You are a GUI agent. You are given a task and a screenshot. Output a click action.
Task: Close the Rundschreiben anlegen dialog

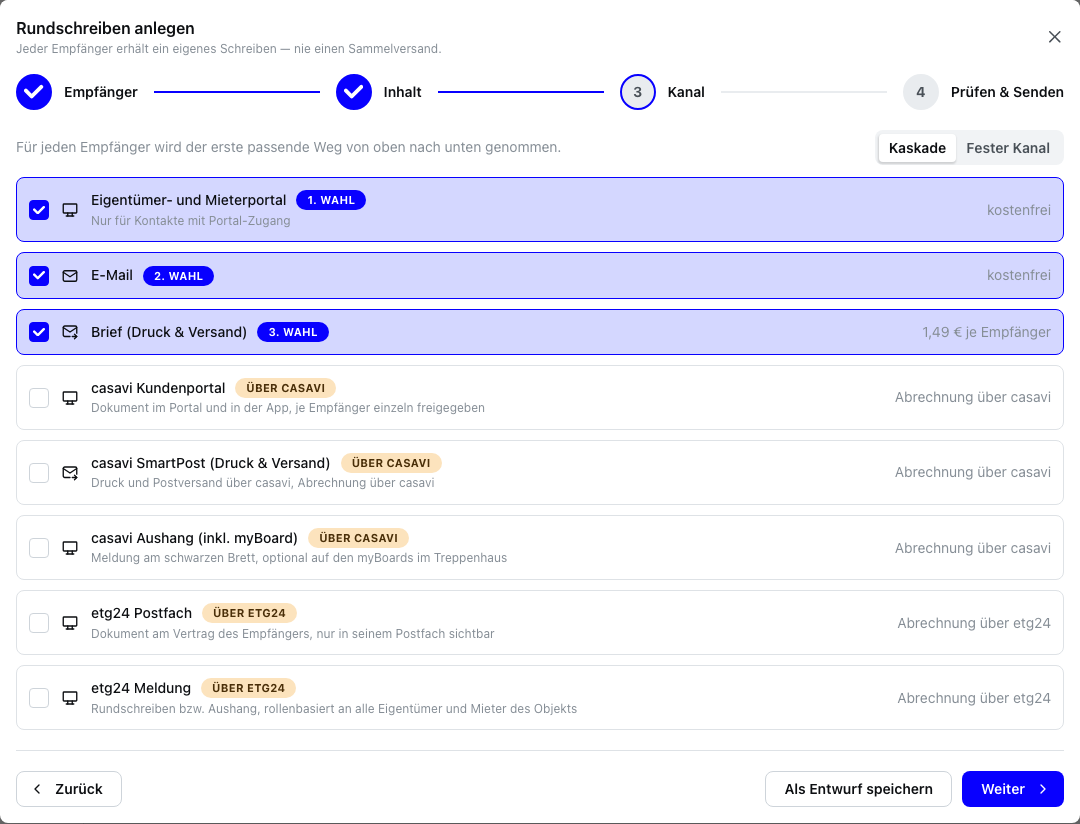[x=1055, y=37]
